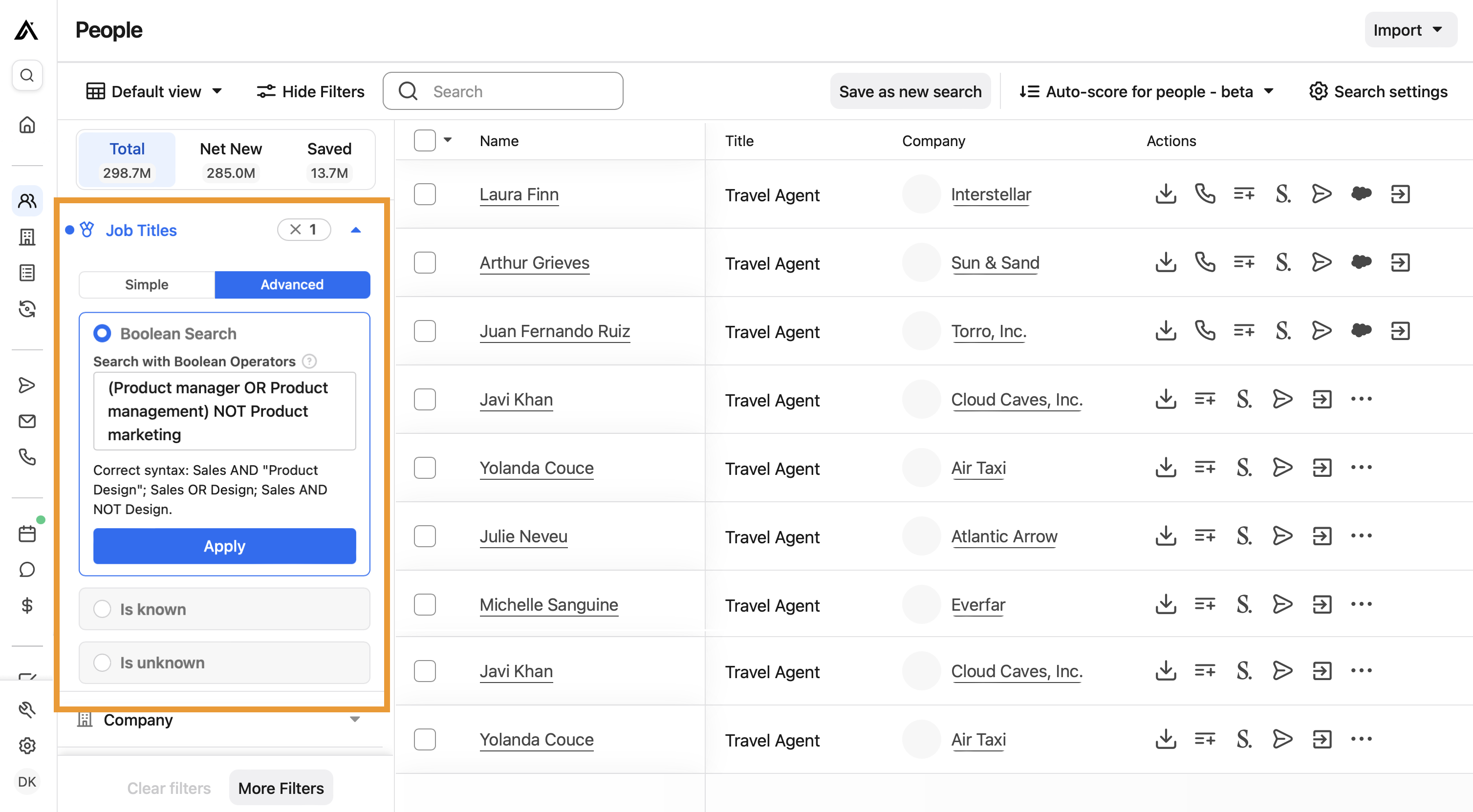Screen dimensions: 1473x812
Task: Switch to the Net New tab
Action: point(231,160)
